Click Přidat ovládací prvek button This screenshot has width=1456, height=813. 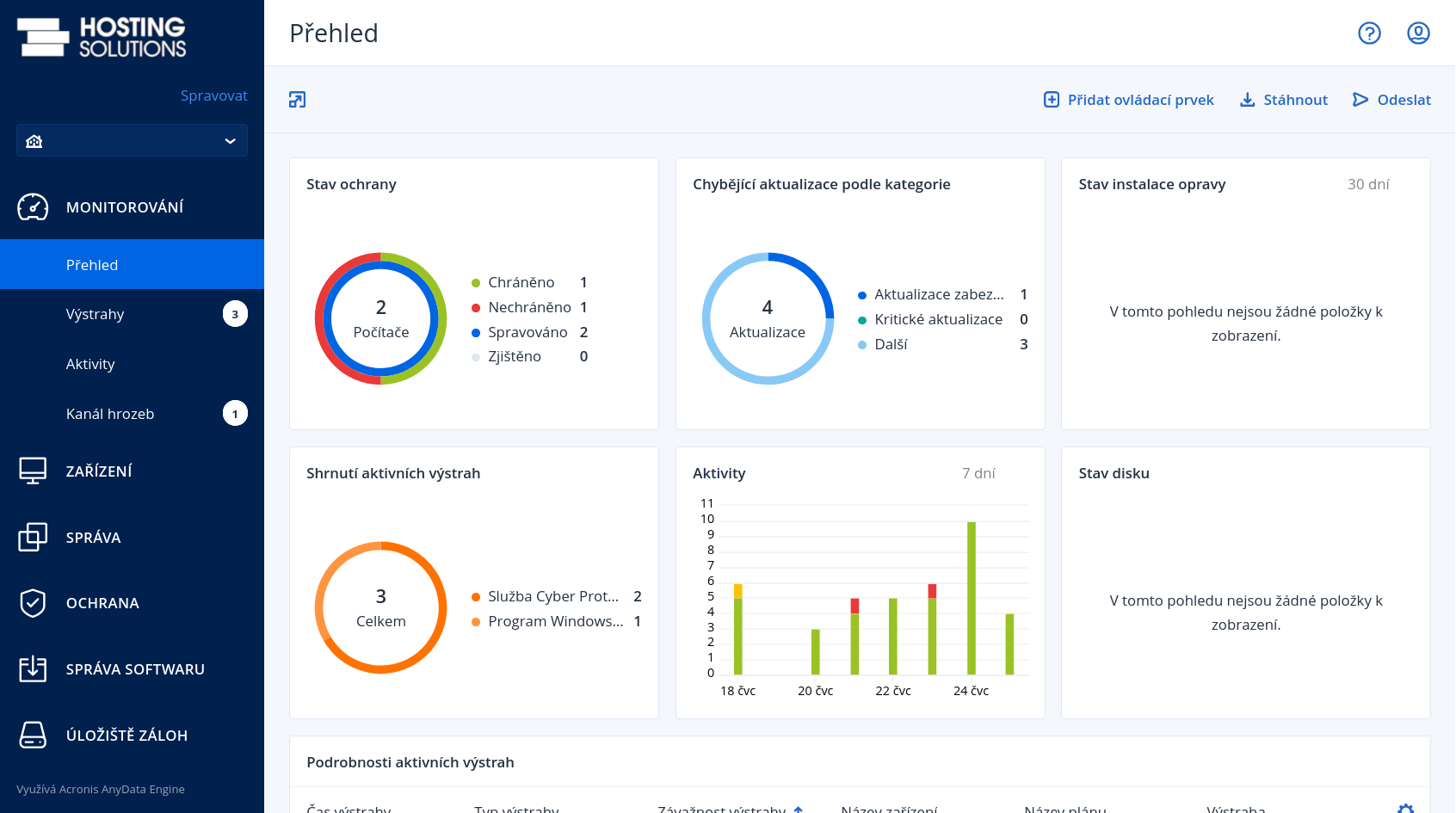[1128, 100]
